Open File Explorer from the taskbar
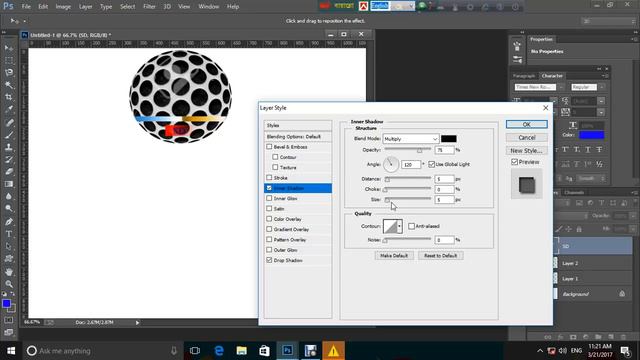This screenshot has width=640, height=360. (x=242, y=351)
